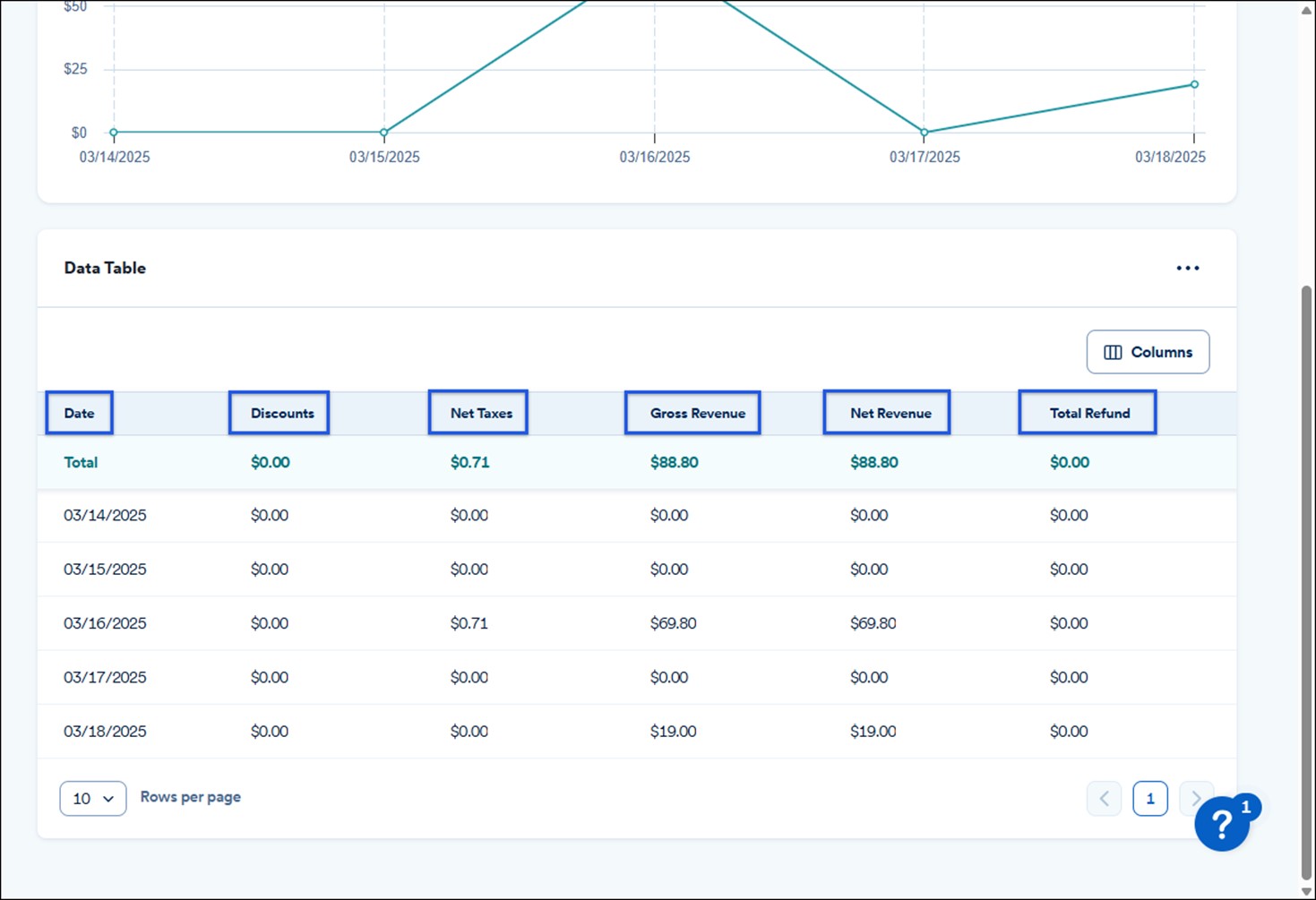Click the Net Revenue column header
Viewport: 1316px width, 900px height.
[886, 413]
